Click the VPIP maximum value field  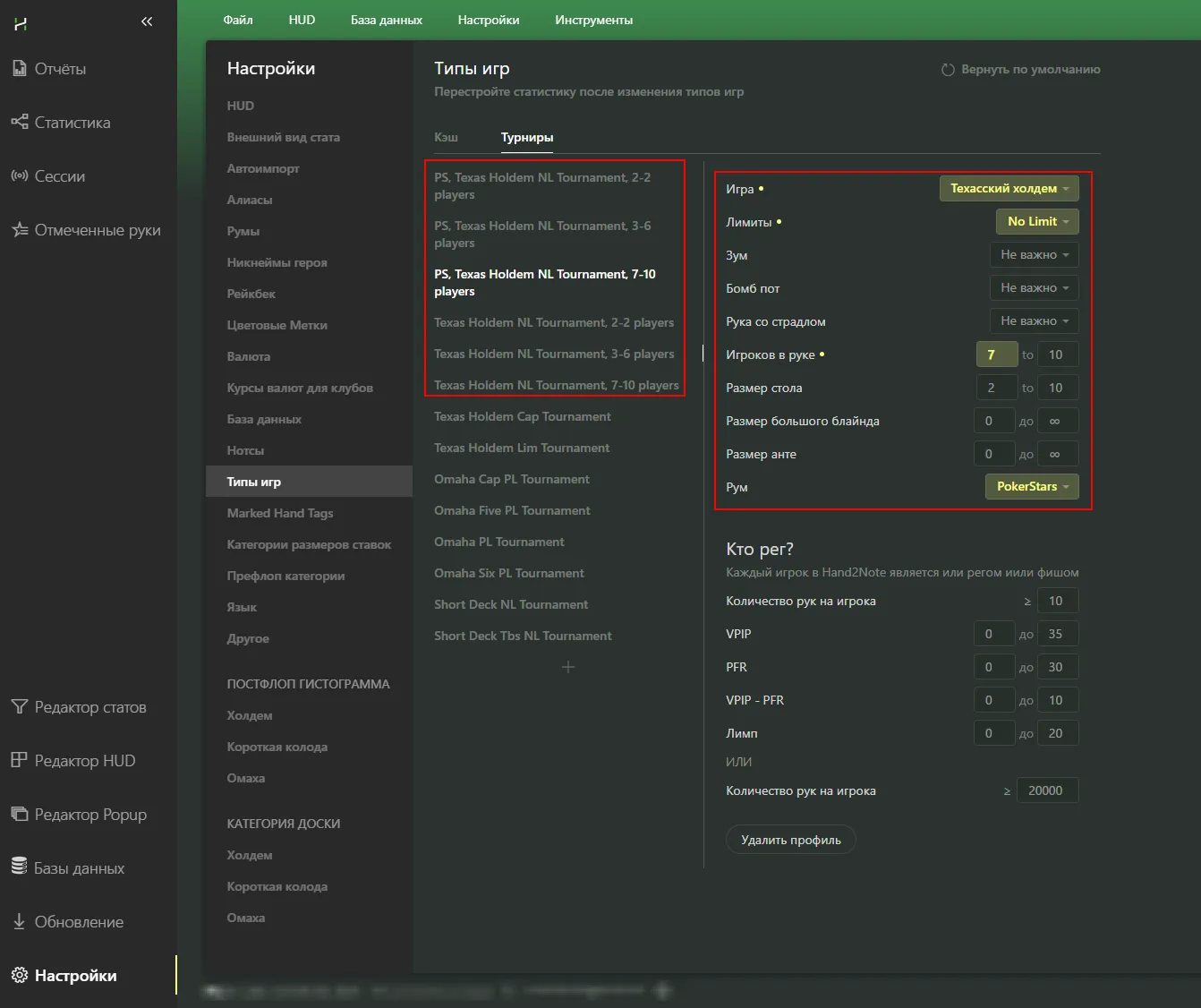point(1056,634)
